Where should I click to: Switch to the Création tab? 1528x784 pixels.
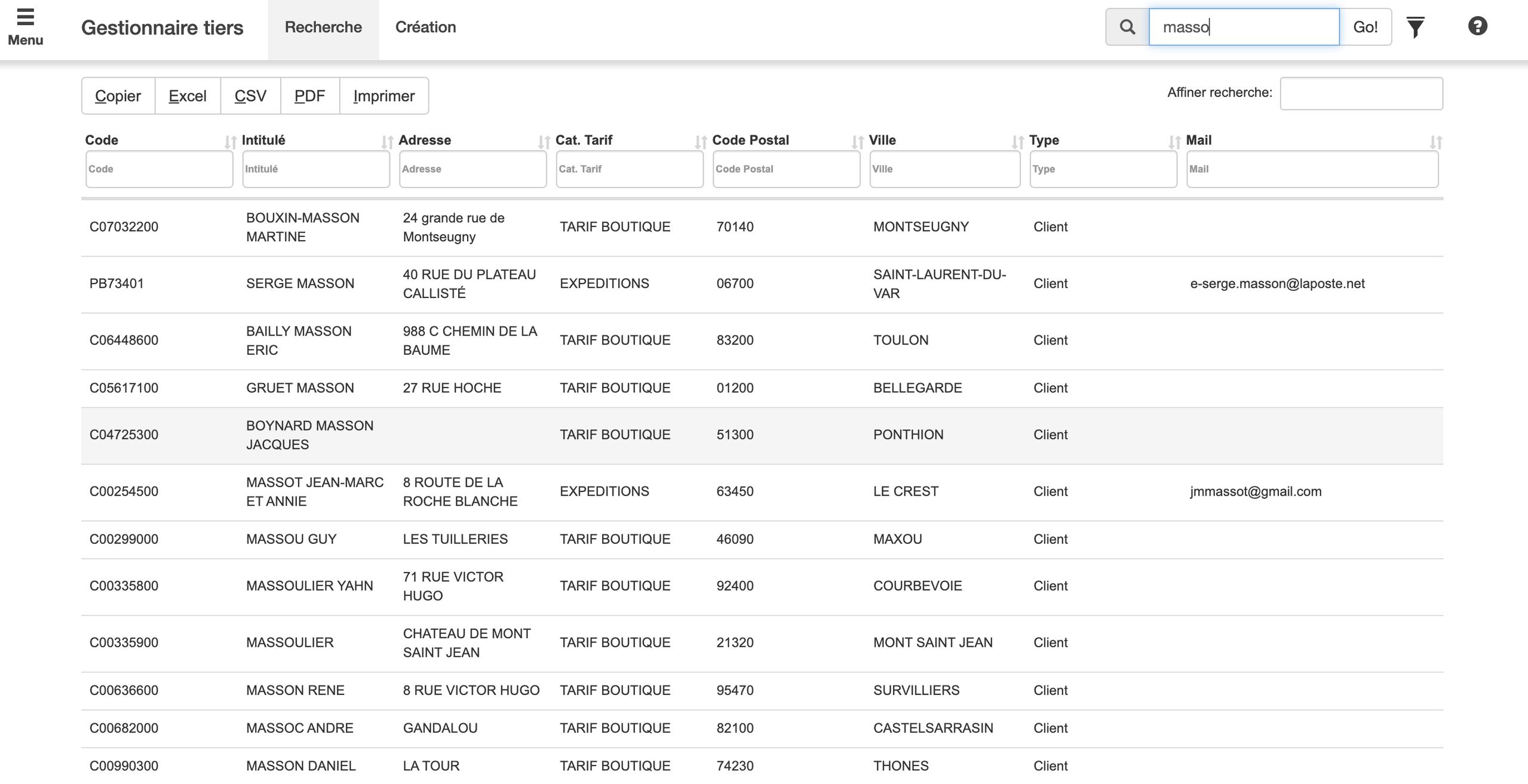click(x=425, y=27)
